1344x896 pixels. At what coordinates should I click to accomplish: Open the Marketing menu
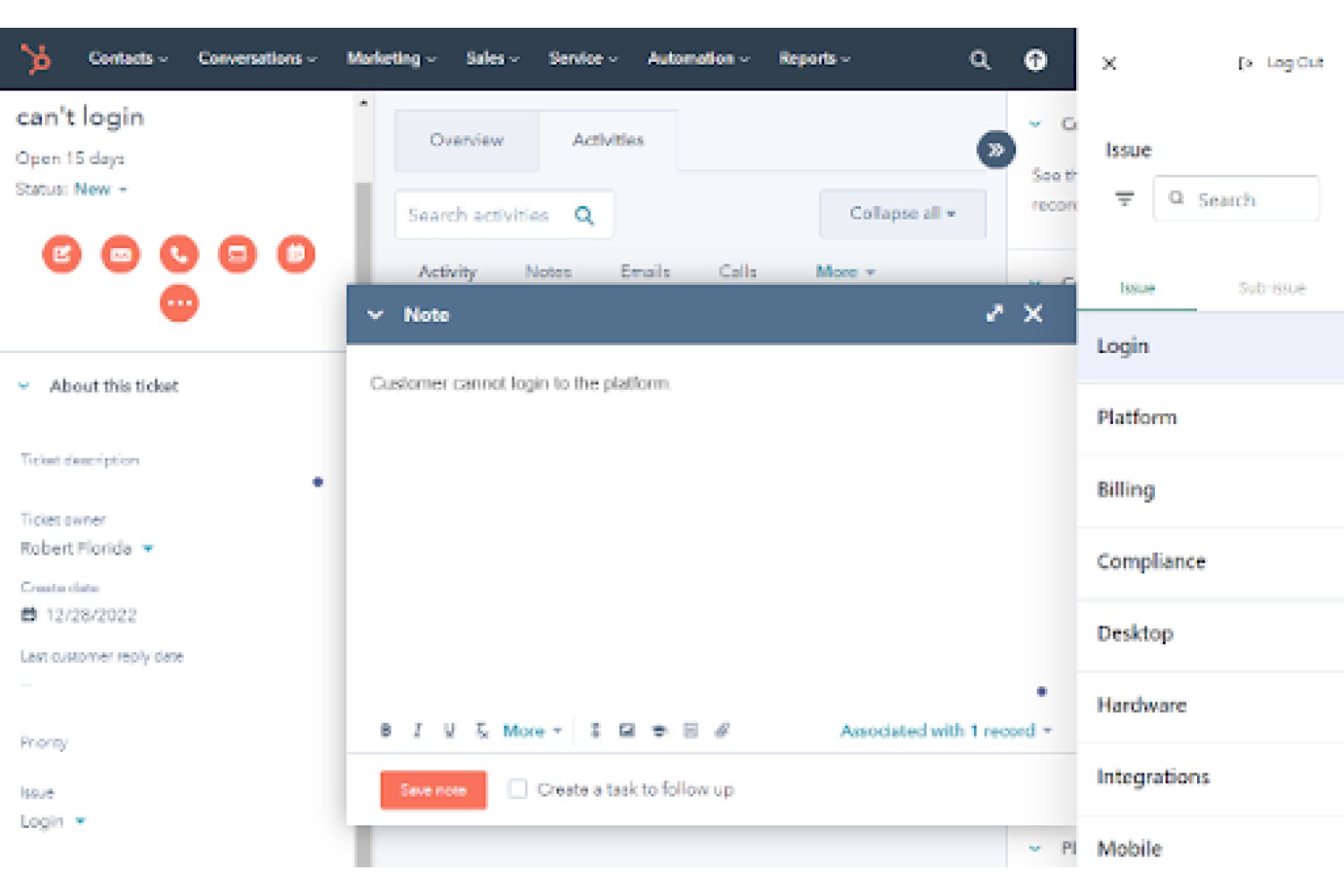click(x=392, y=58)
